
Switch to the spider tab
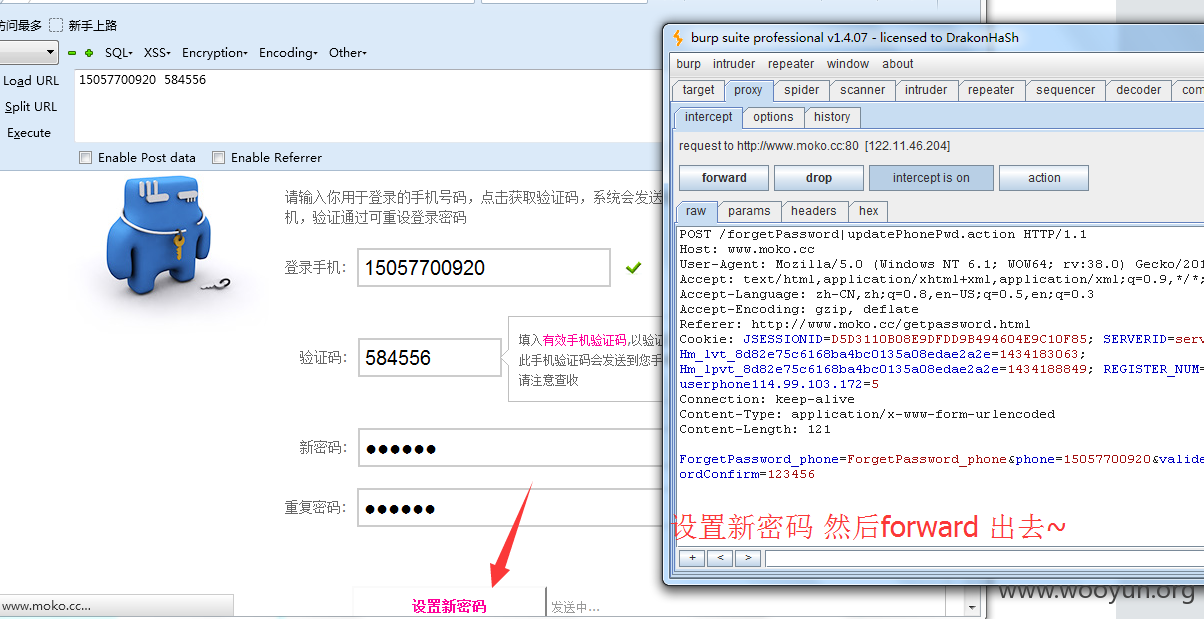[x=802, y=90]
